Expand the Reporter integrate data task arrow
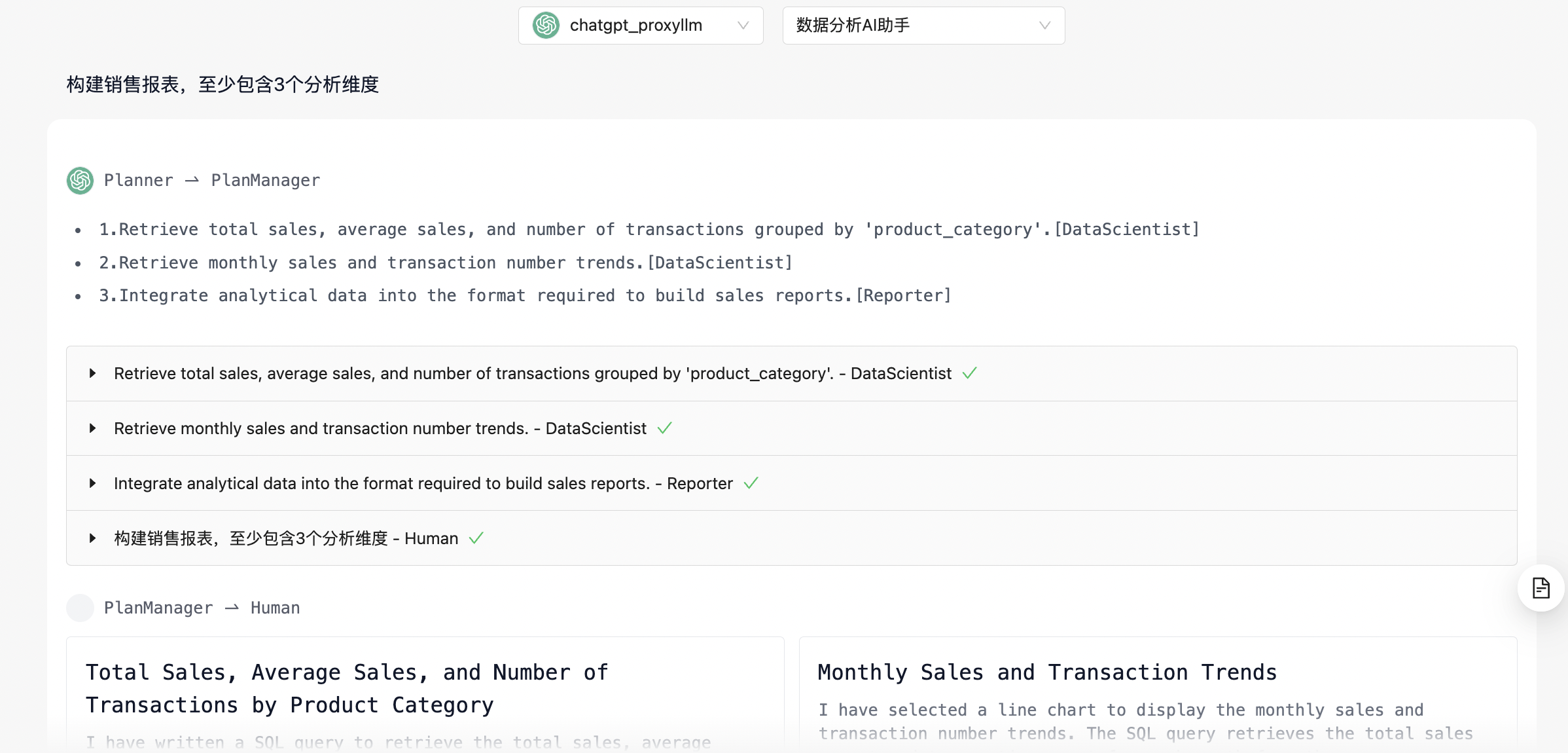This screenshot has height=753, width=1568. coord(93,483)
